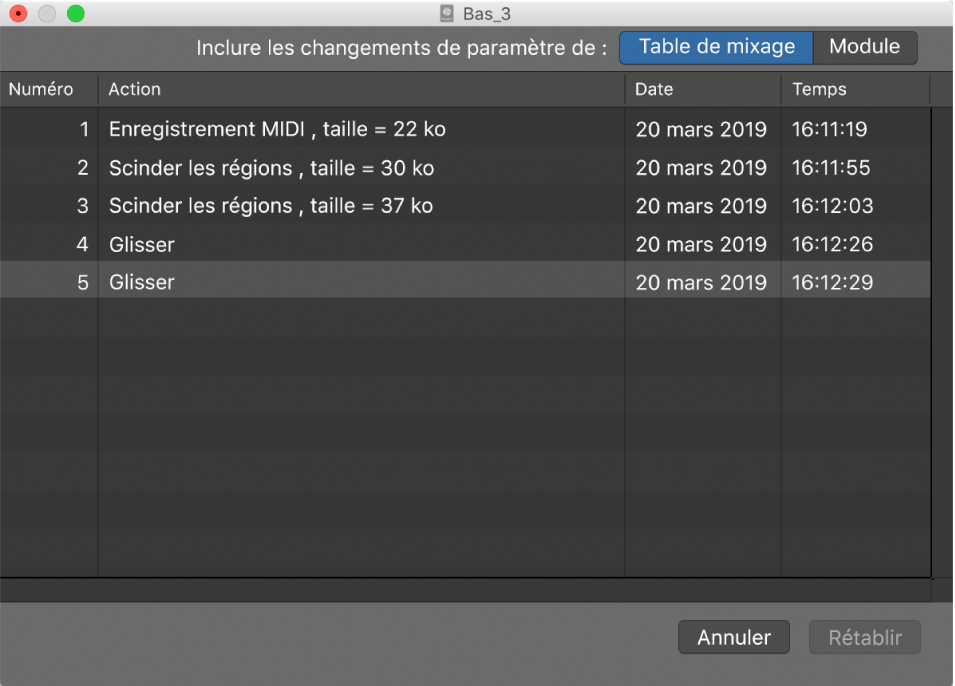Select the Enregistrement MIDI history entry
The image size is (955, 686).
(300, 129)
